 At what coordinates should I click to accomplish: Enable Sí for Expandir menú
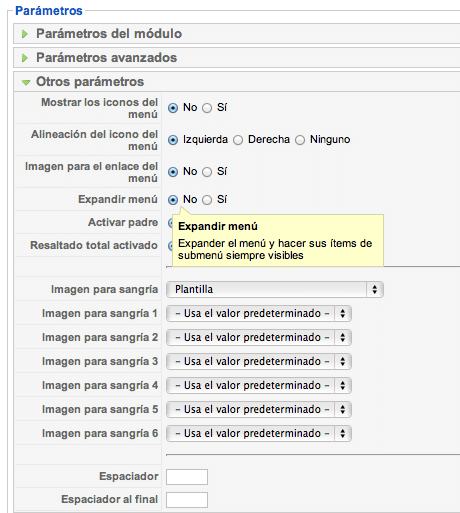point(207,200)
